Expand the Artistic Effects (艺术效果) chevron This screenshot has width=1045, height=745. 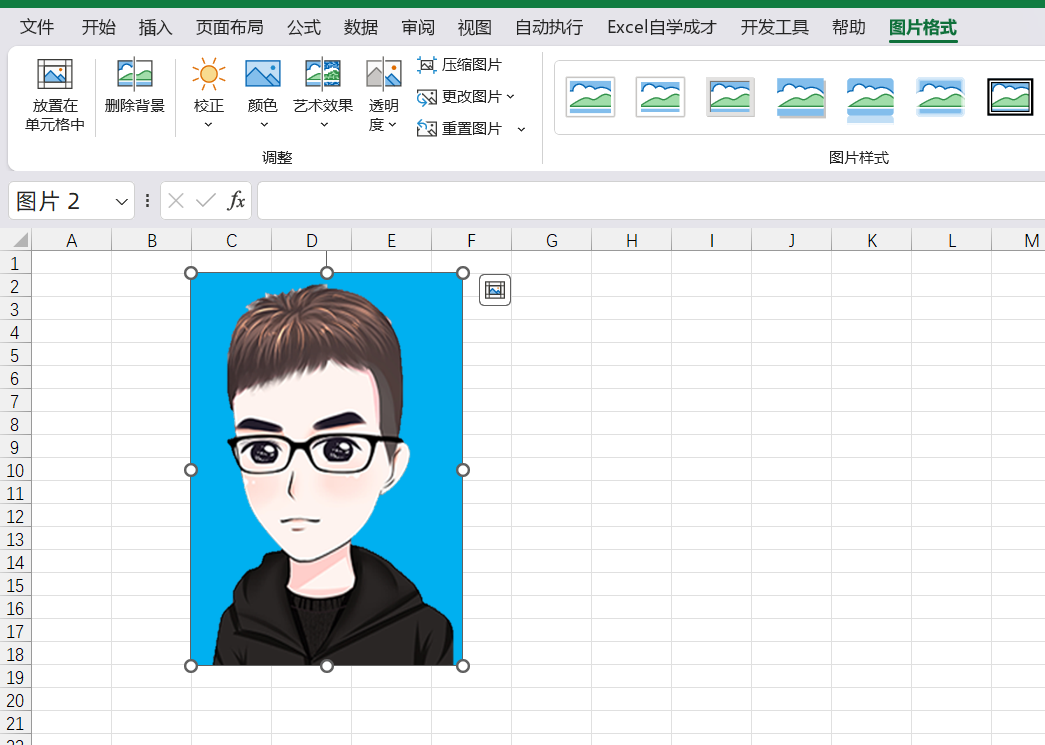click(324, 125)
